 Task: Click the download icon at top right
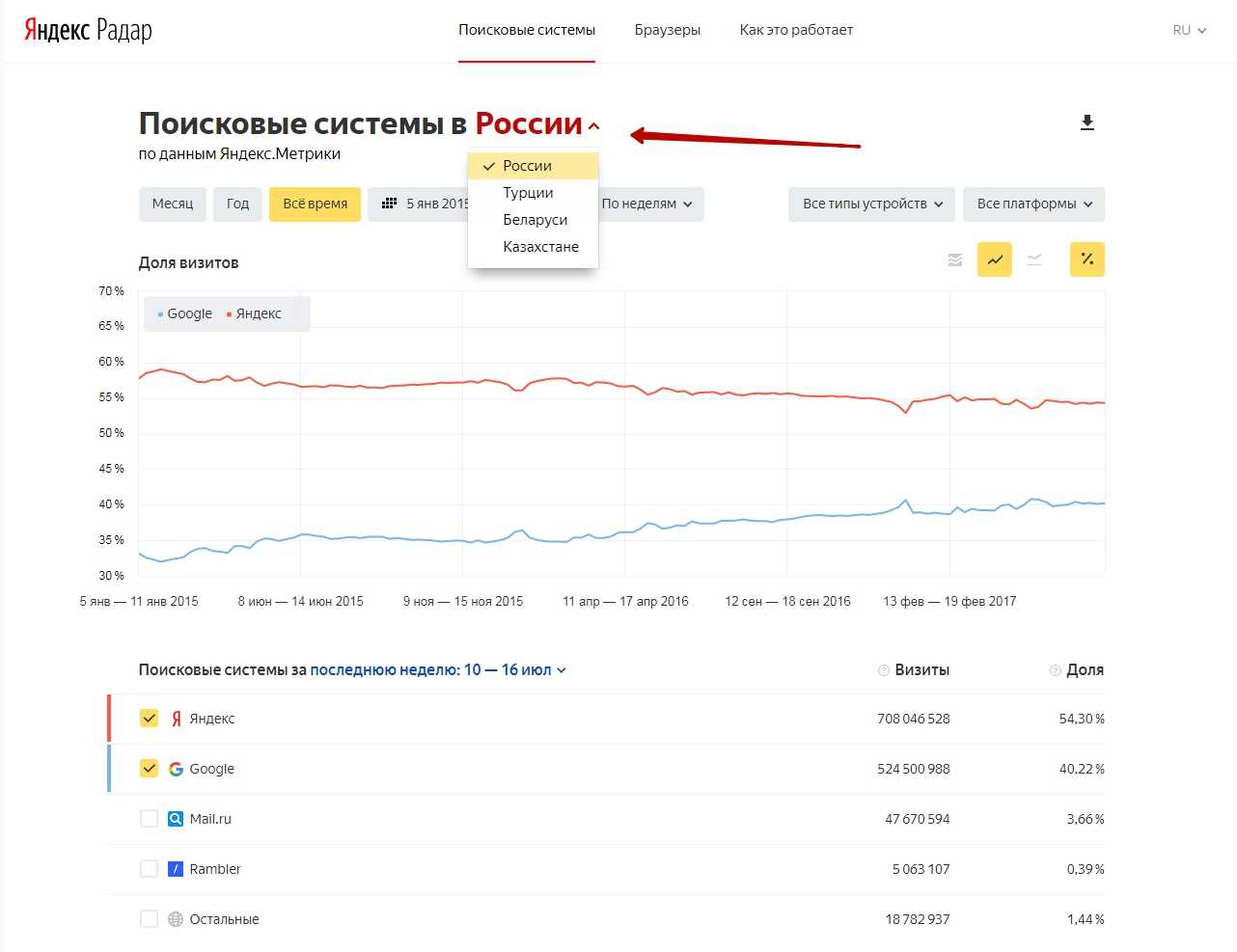click(x=1086, y=122)
